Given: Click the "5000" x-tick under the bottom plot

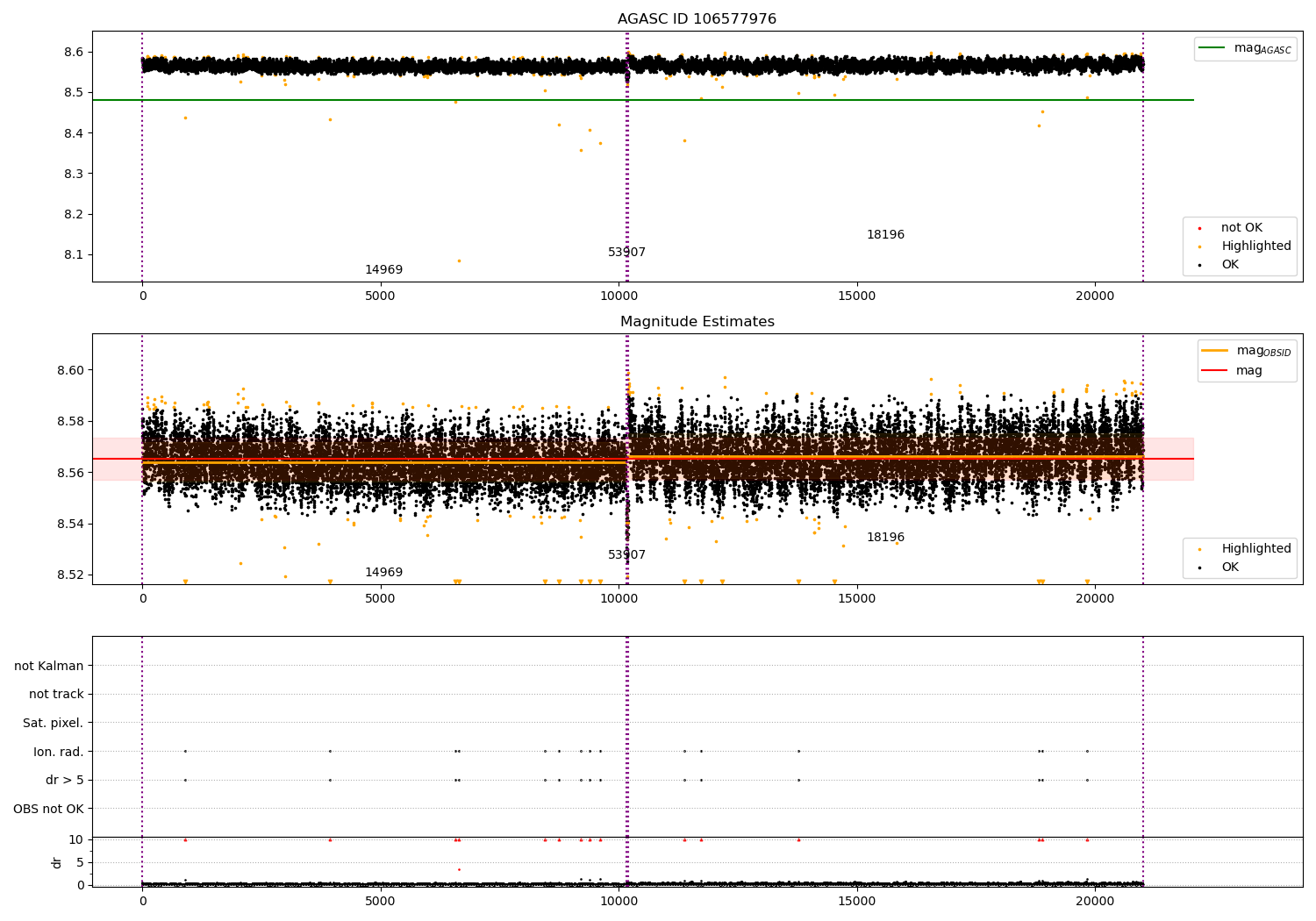Looking at the screenshot, I should (380, 902).
